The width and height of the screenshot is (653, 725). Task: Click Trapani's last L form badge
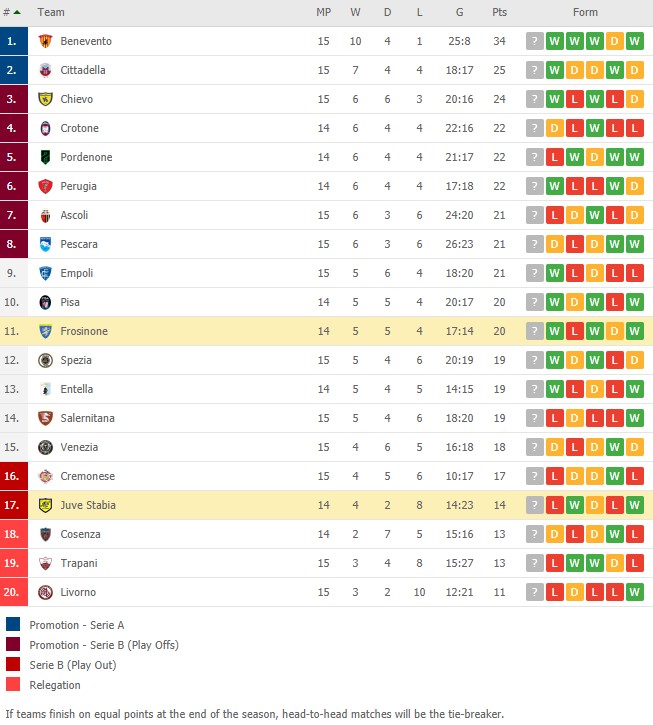[635, 563]
